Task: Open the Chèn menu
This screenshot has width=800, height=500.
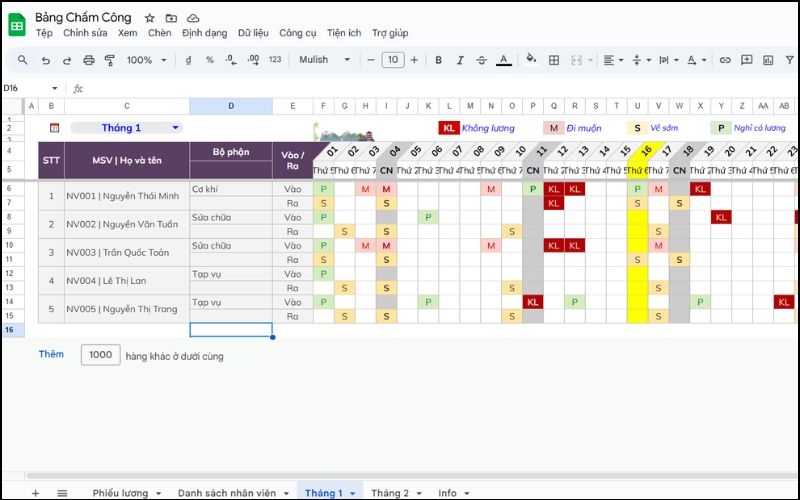Action: click(160, 33)
